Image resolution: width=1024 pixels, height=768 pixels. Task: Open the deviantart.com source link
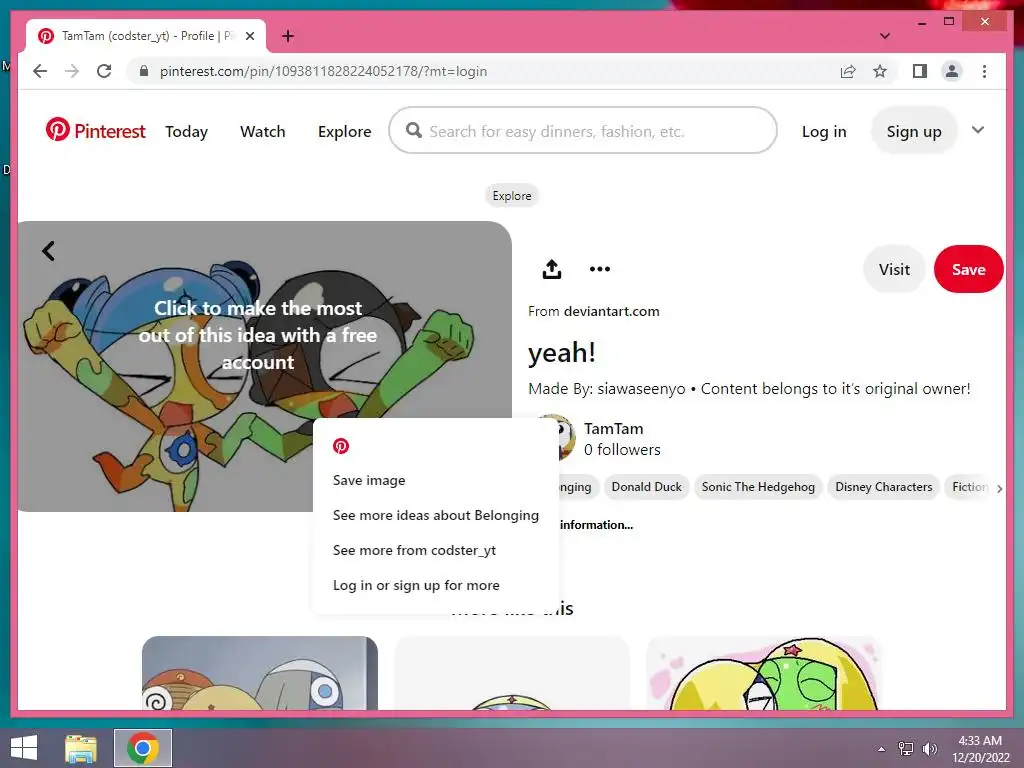[x=611, y=312]
